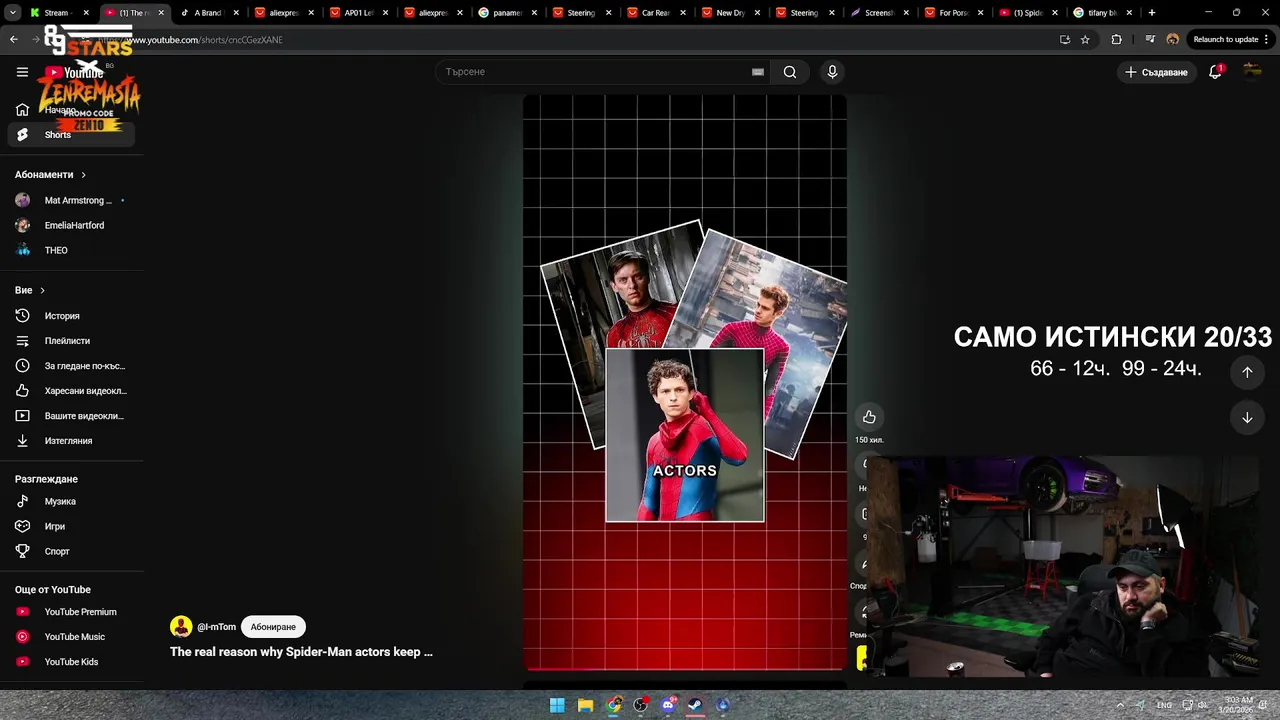Switch to the For Porsc tab
Image resolution: width=1280 pixels, height=720 pixels.
click(953, 13)
